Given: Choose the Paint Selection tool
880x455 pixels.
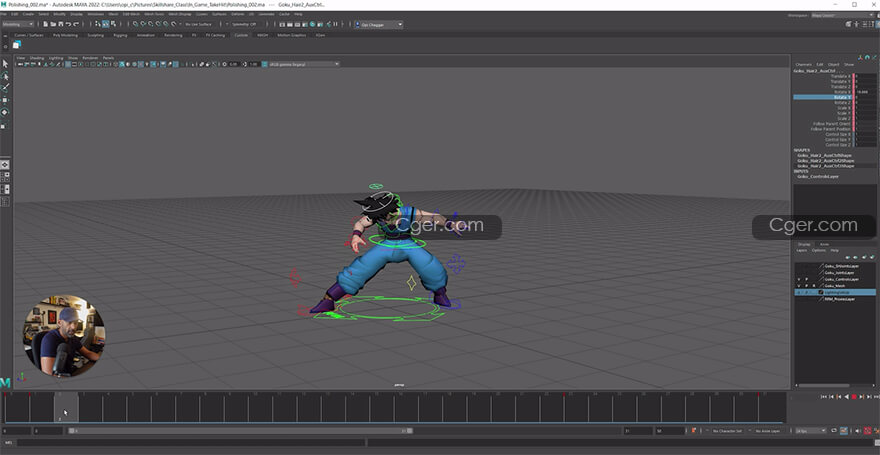Looking at the screenshot, I should coord(5,87).
